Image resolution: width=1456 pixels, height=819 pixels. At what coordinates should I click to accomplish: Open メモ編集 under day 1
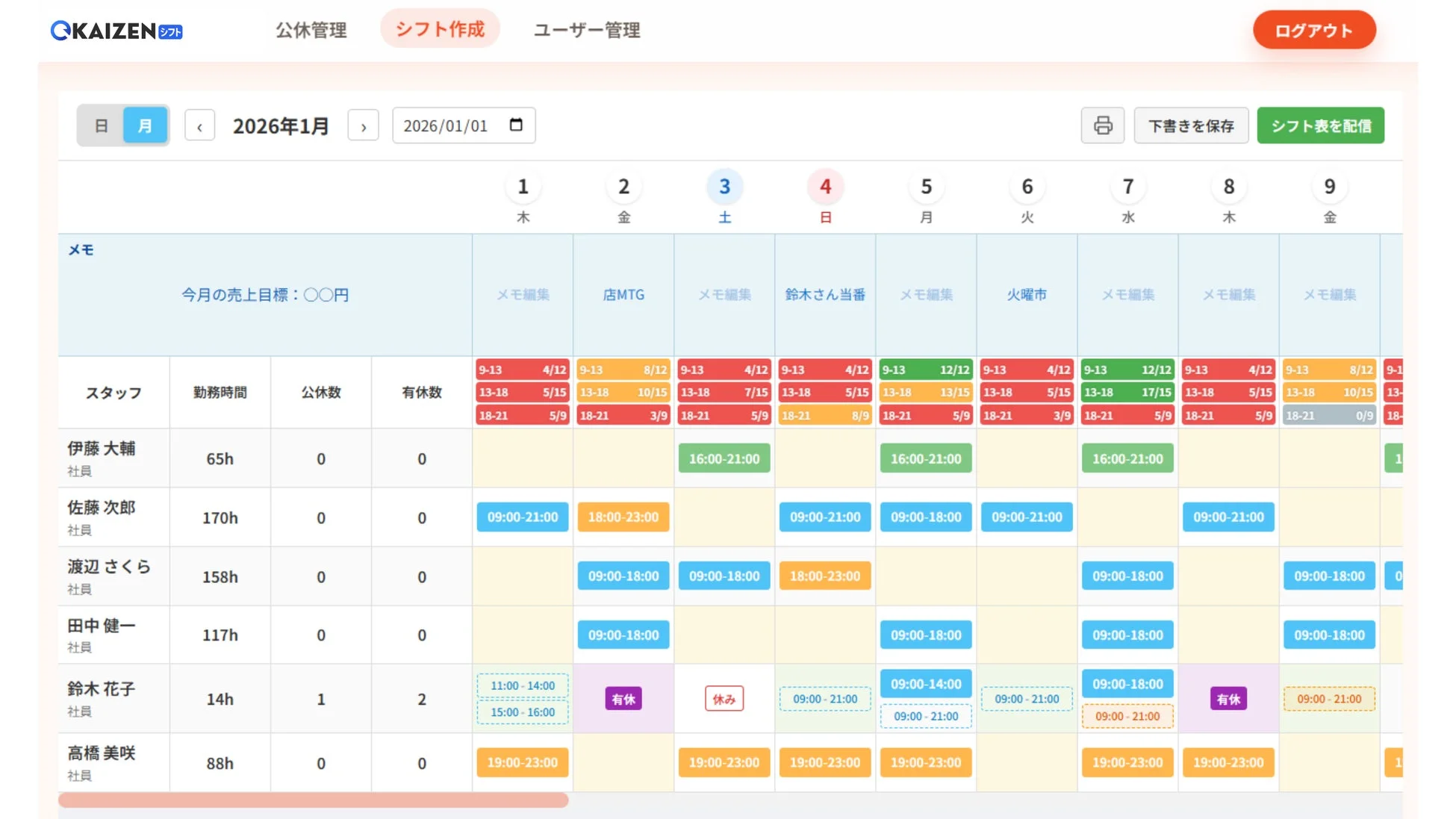tap(522, 294)
